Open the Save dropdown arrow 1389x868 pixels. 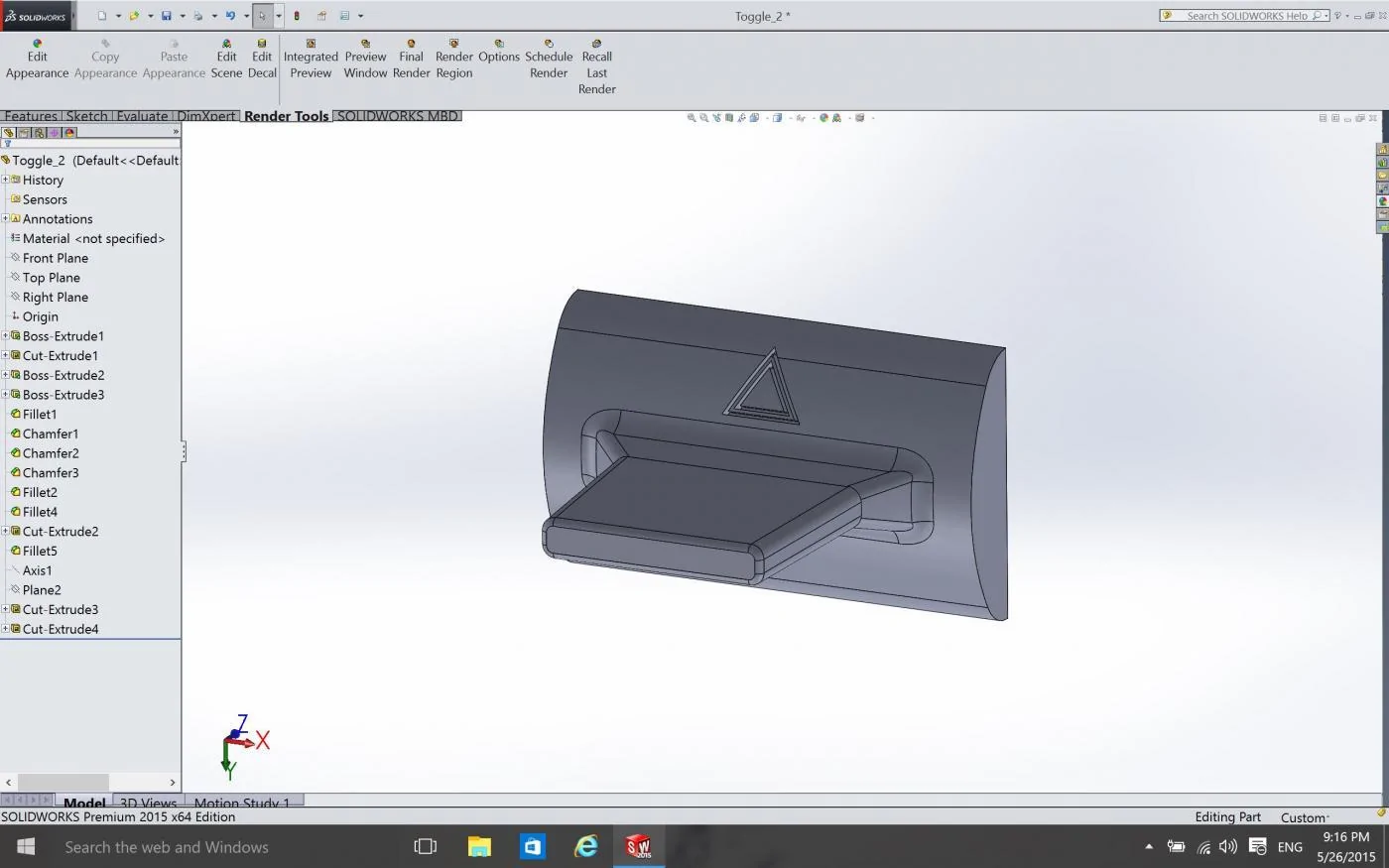click(x=182, y=16)
